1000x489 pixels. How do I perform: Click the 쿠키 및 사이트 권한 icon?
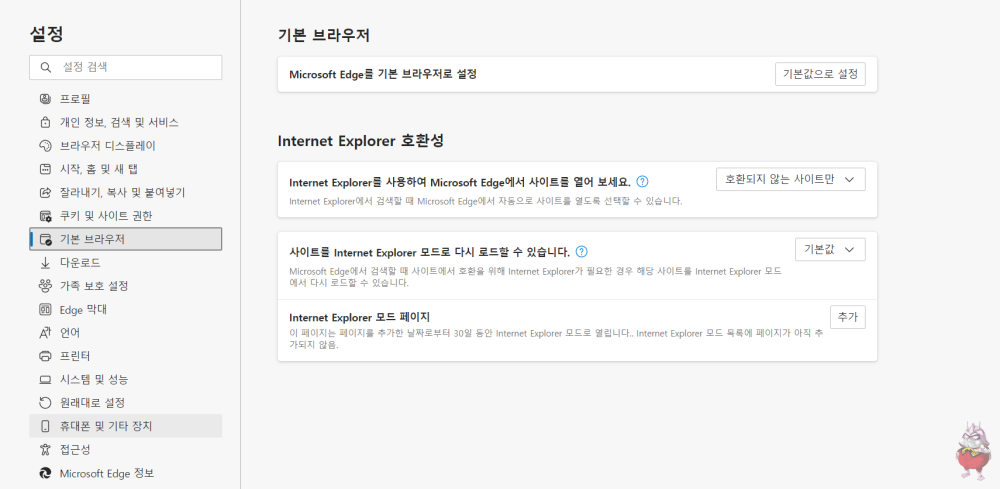(x=45, y=216)
